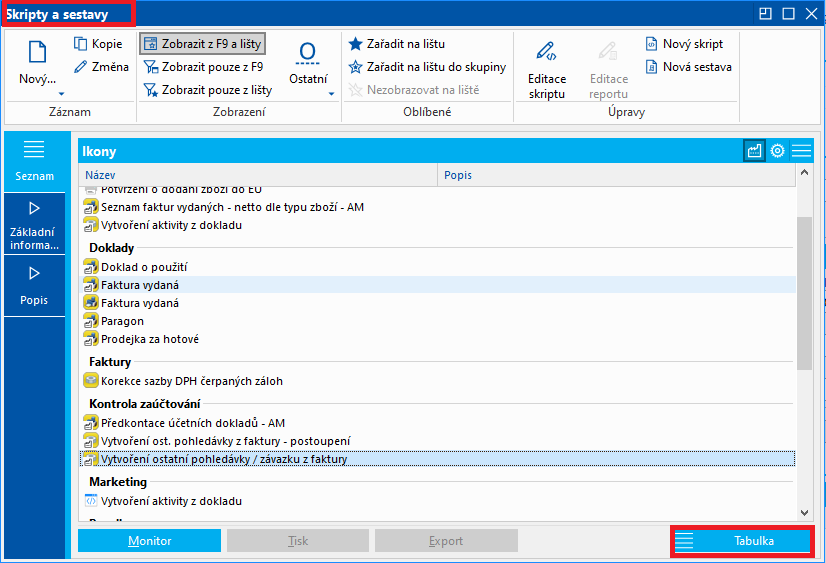This screenshot has width=826, height=563.
Task: Click the Paragon row icon
Action: pos(91,321)
